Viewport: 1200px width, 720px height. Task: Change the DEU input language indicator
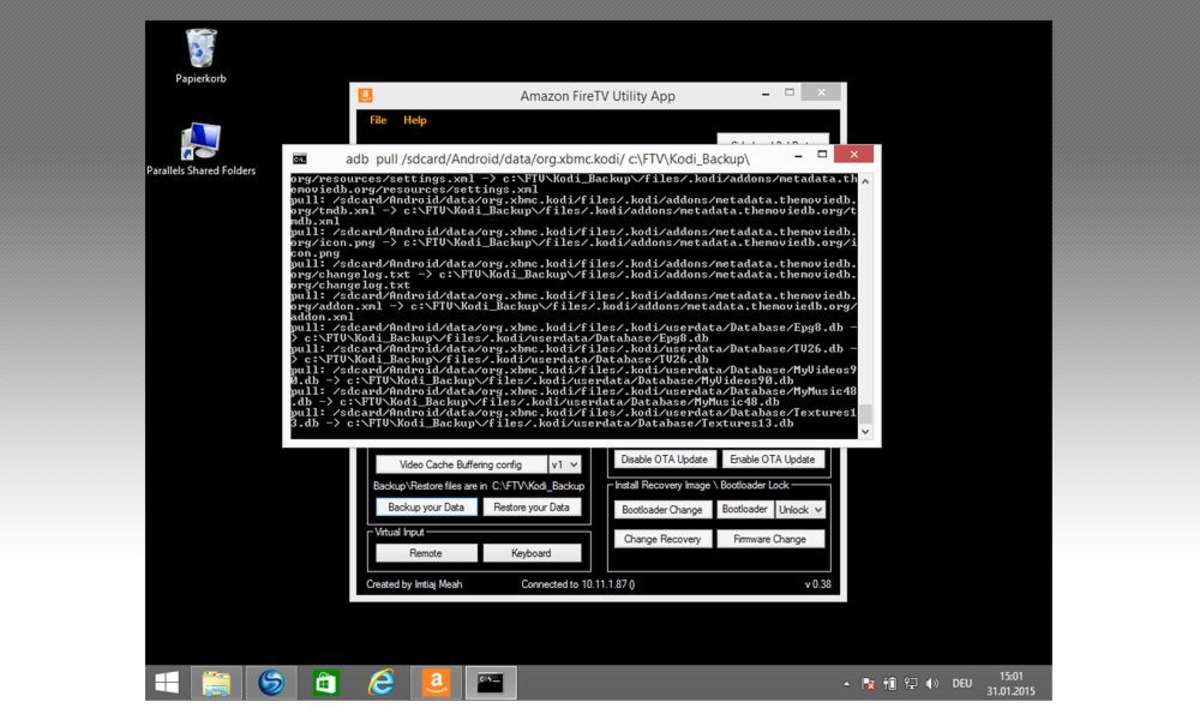coord(962,684)
